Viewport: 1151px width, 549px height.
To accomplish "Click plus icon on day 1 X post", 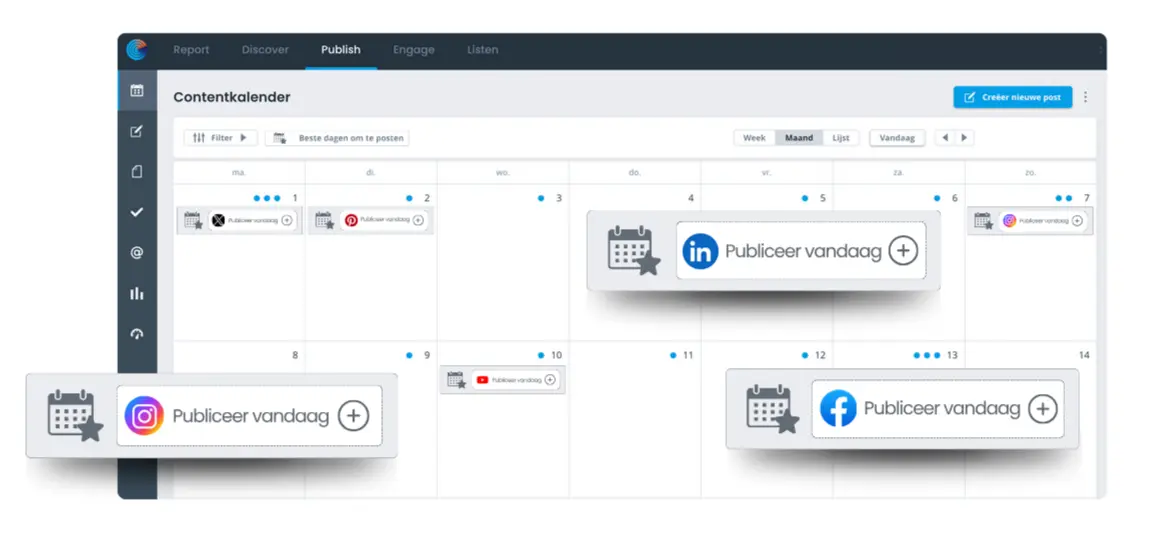I will [287, 220].
